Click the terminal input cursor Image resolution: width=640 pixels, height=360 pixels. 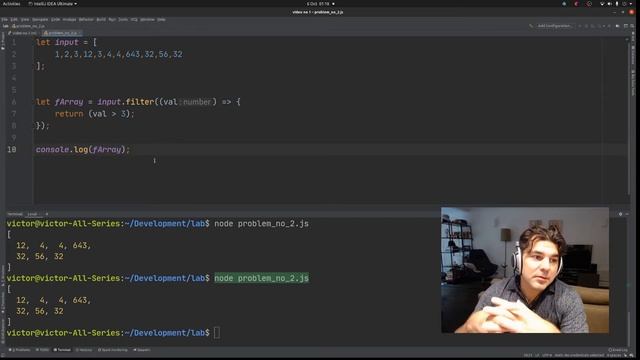[x=217, y=333]
